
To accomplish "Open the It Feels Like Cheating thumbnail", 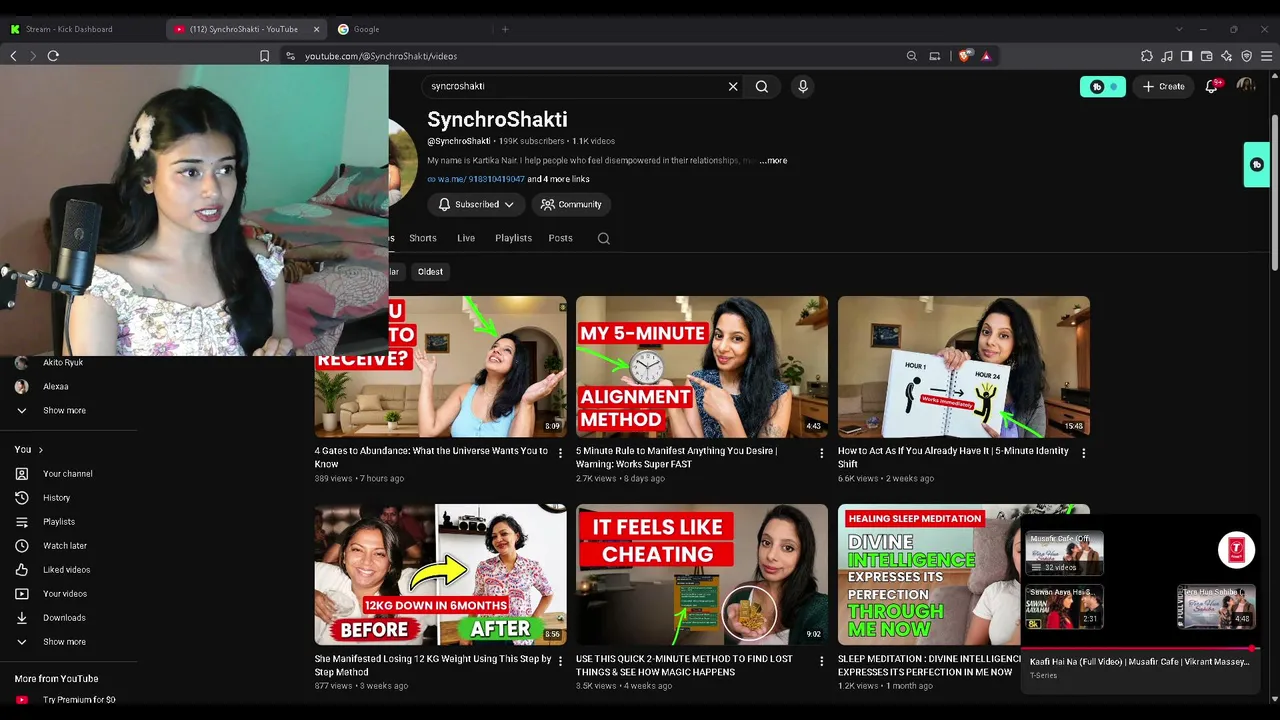I will [702, 574].
